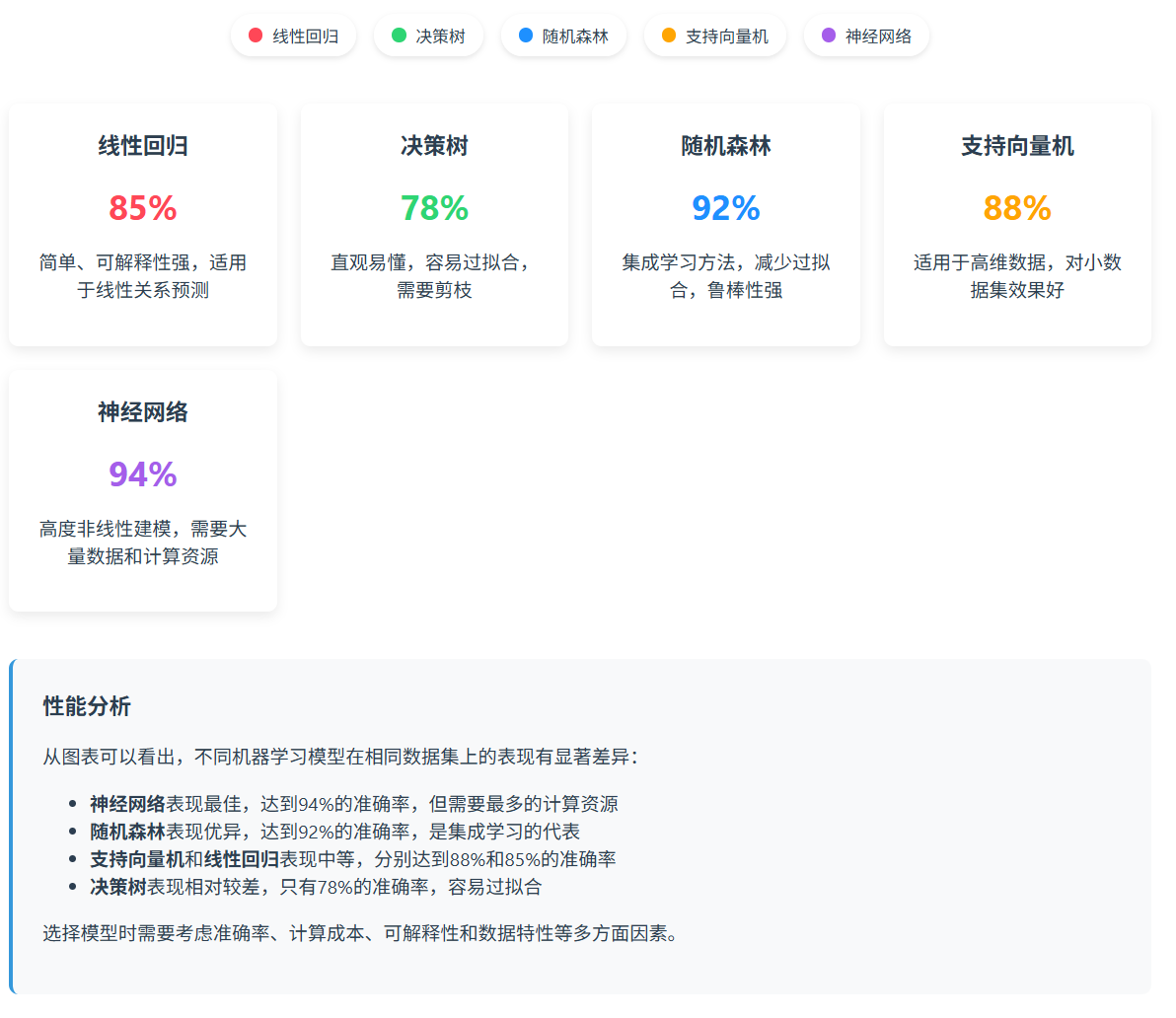Click bullet: 决策树表现相对较差，只有78%
Viewport: 1176px width, 1018px height.
[x=316, y=887]
